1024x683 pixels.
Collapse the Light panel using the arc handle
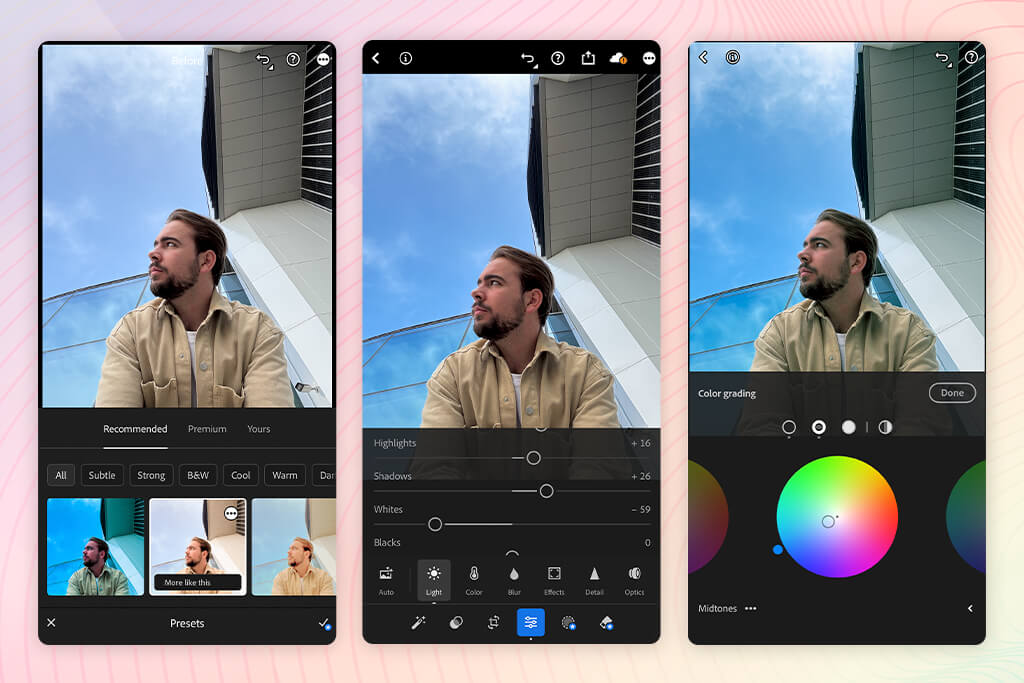(512, 553)
